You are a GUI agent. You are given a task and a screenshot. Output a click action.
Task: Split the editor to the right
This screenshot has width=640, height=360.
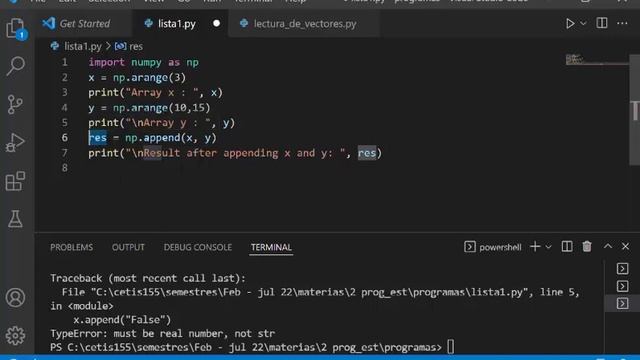602,23
